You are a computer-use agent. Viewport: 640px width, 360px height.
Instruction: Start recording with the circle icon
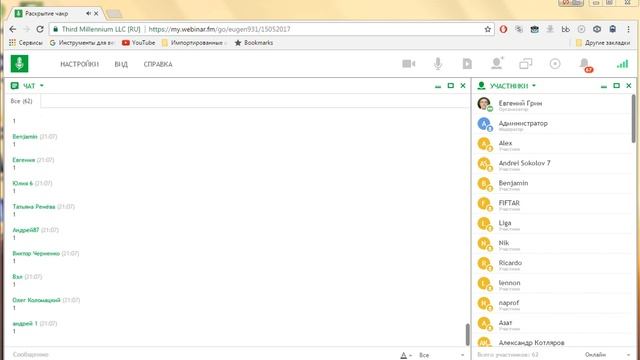555,64
